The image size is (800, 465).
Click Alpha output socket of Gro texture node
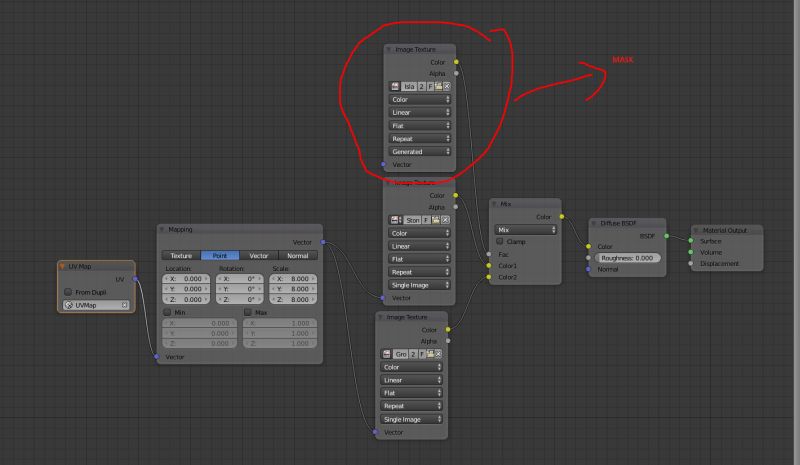tap(448, 340)
